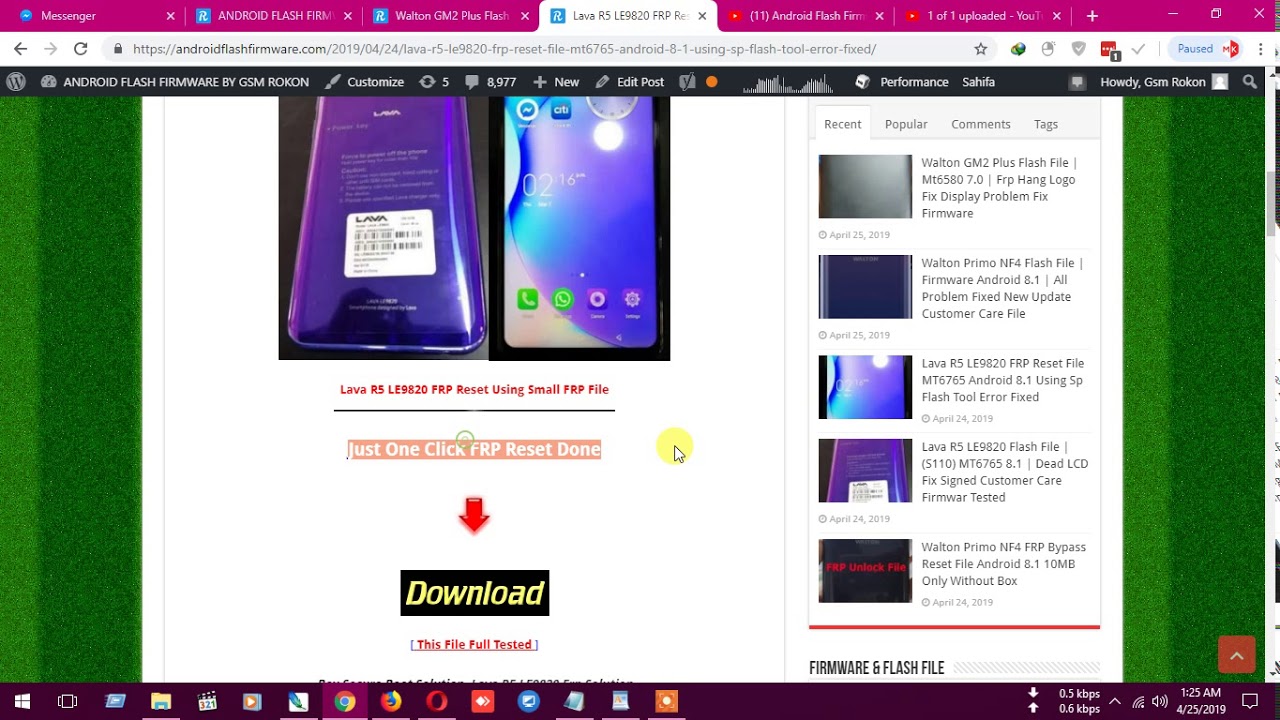Viewport: 1280px width, 720px height.
Task: Switch to the (11) Android Flash Firmware YouTube tab
Action: point(804,16)
